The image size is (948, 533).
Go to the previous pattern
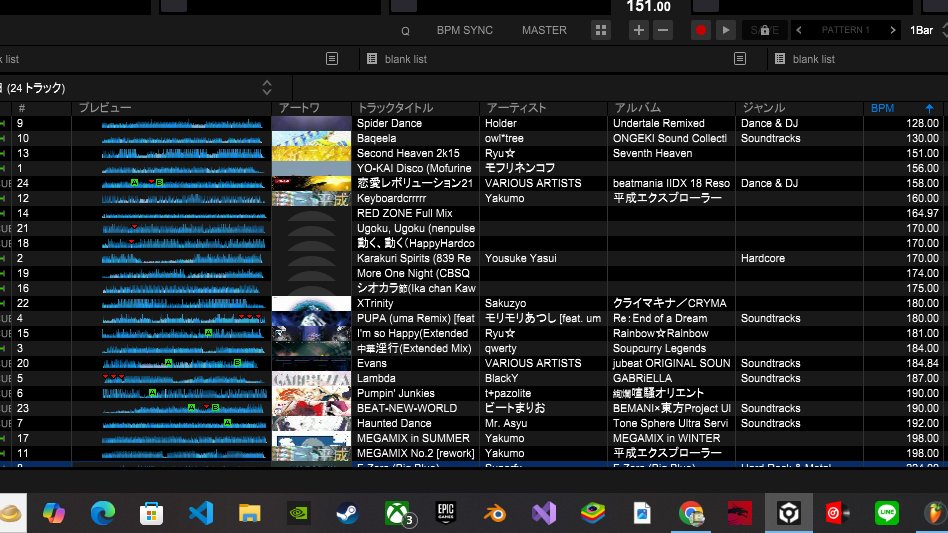[799, 30]
